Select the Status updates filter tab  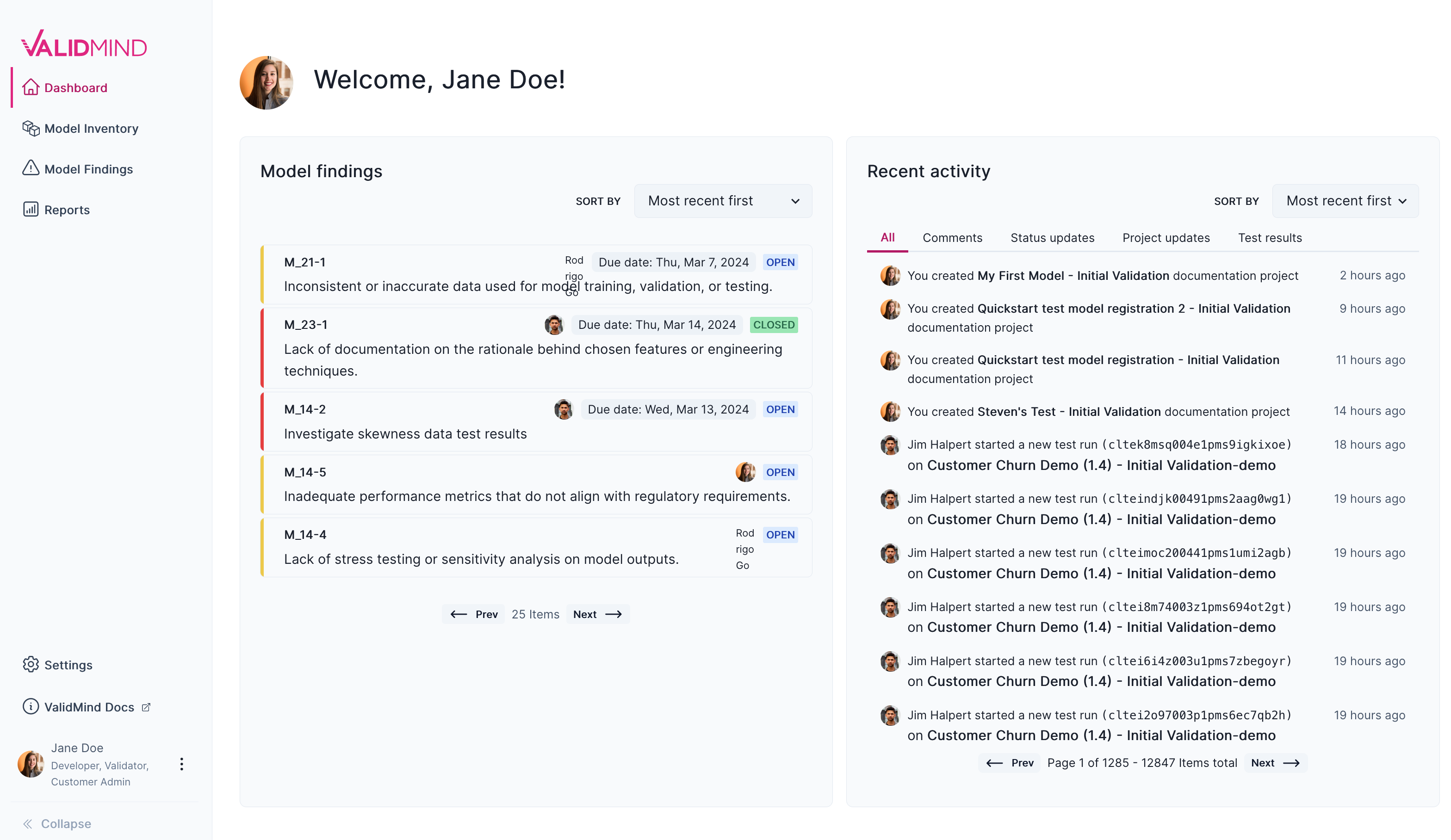point(1052,238)
